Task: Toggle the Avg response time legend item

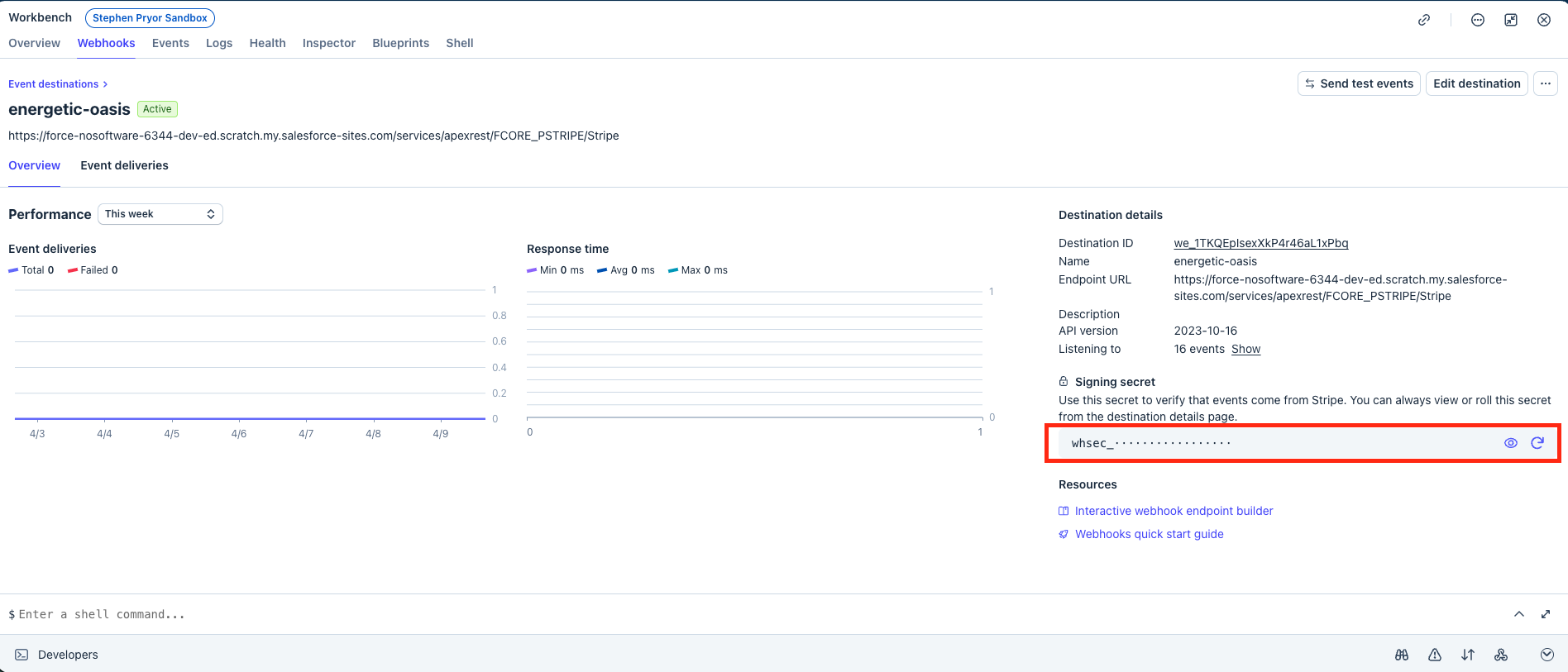Action: click(626, 270)
